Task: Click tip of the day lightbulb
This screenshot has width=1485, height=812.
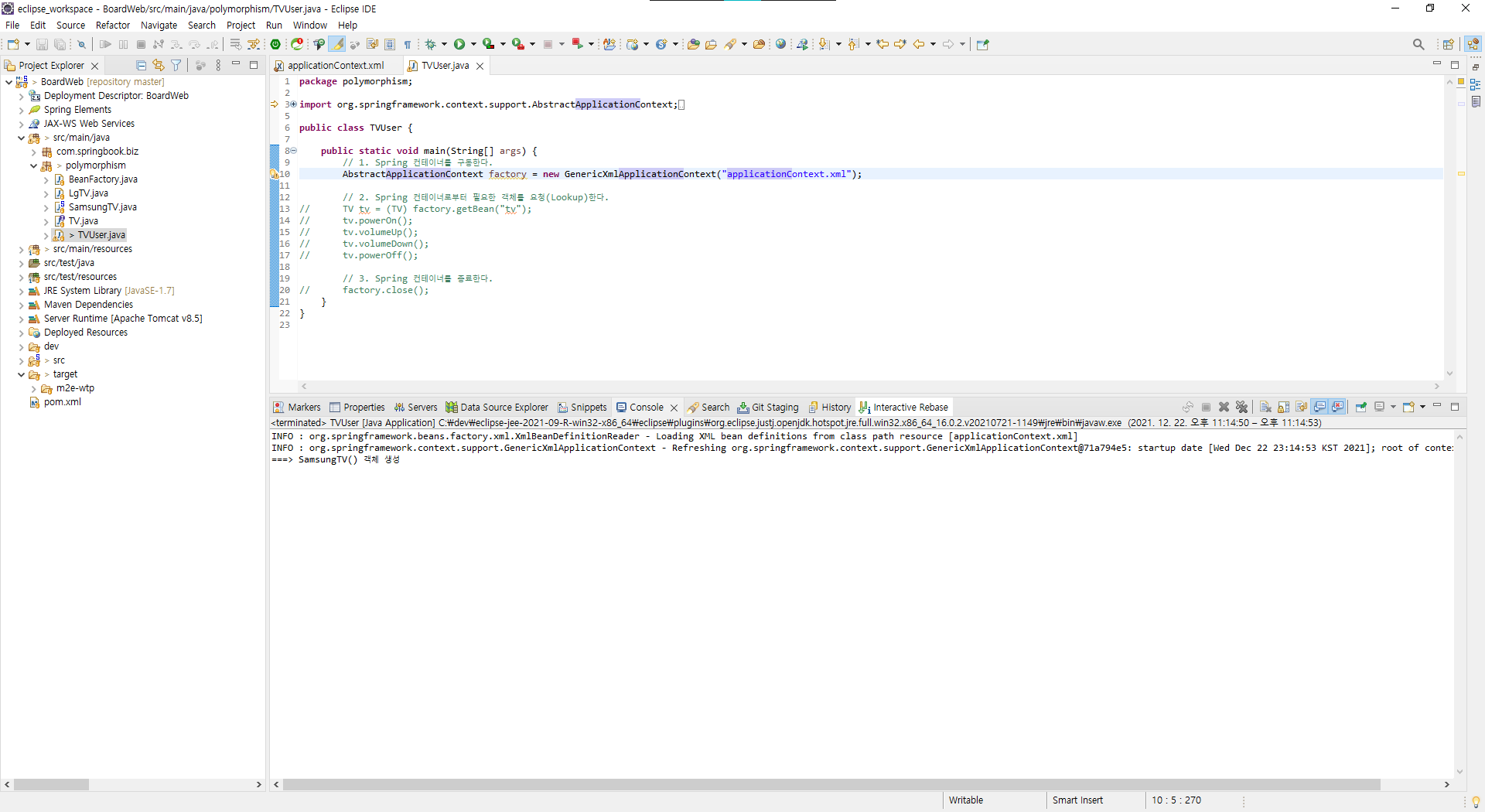Action: 1476,801
